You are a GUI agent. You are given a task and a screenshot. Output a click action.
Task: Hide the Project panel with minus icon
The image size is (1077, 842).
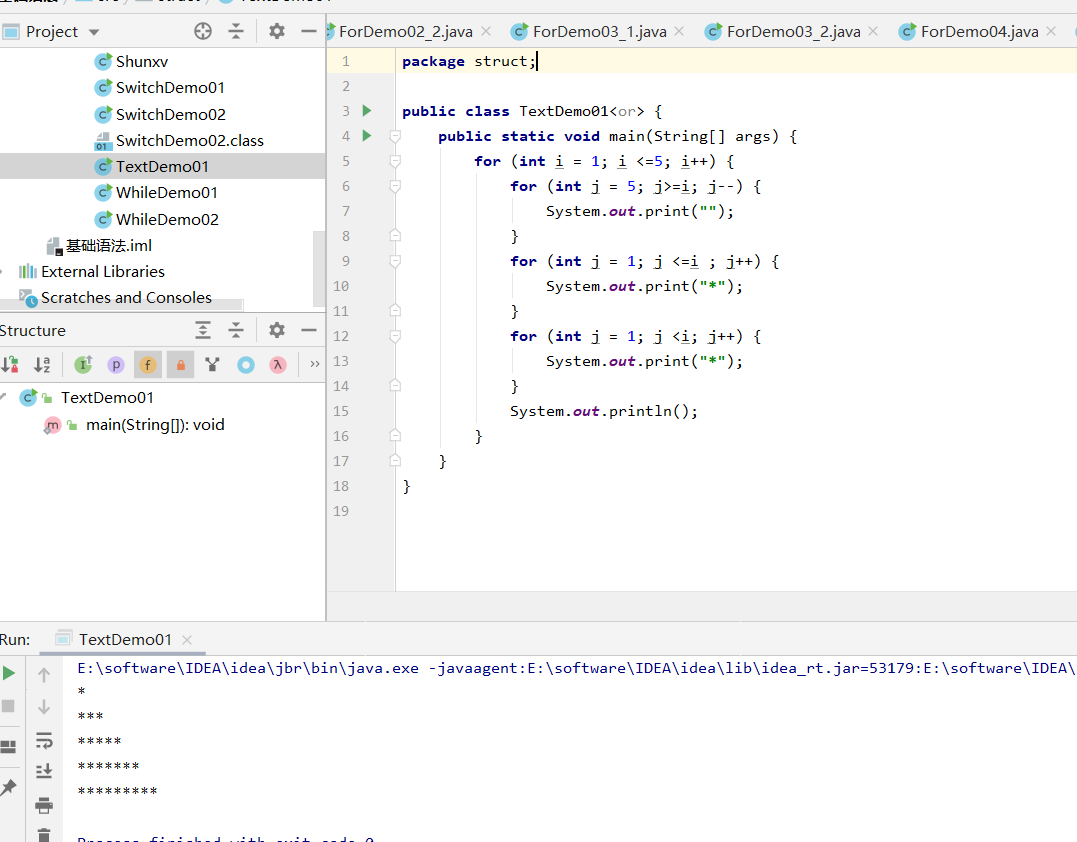tap(308, 31)
